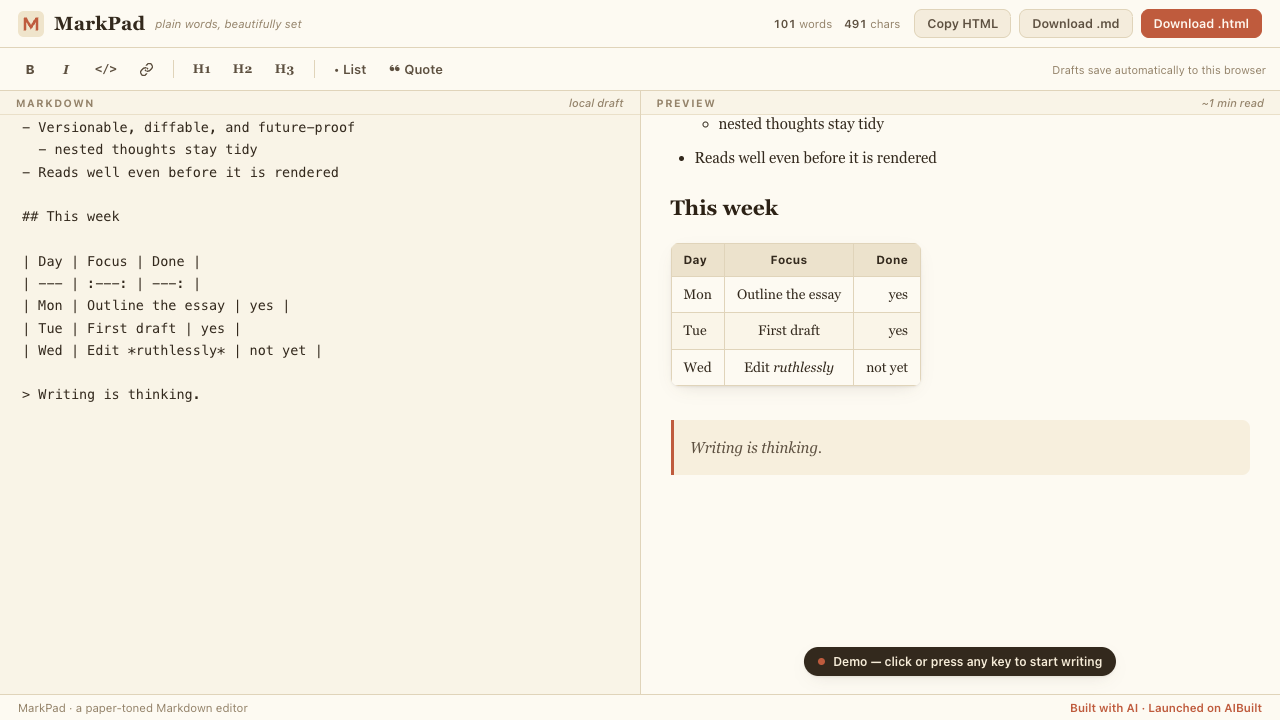This screenshot has width=1280, height=720.
Task: Copy the rendered HTML to clipboard
Action: [962, 24]
